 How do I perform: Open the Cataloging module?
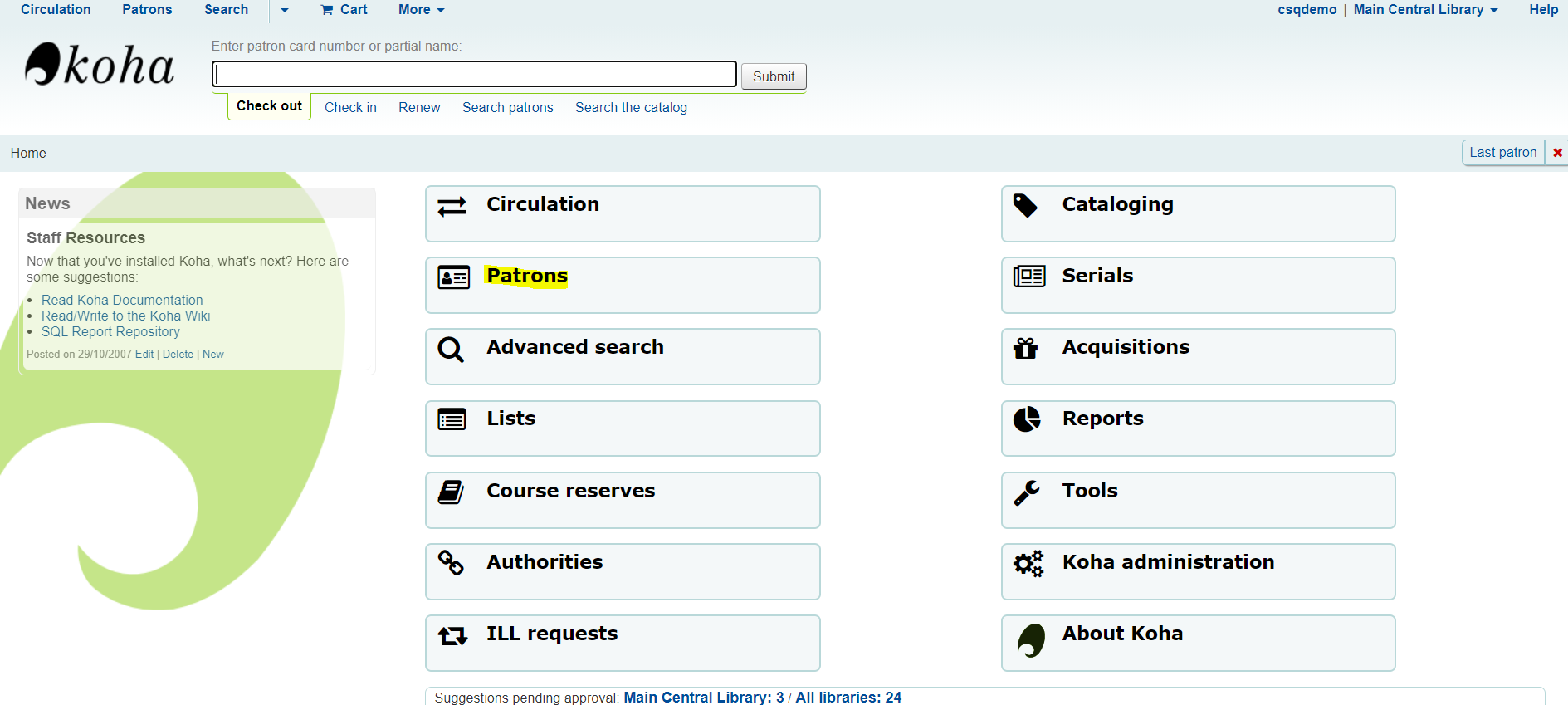(x=1199, y=213)
